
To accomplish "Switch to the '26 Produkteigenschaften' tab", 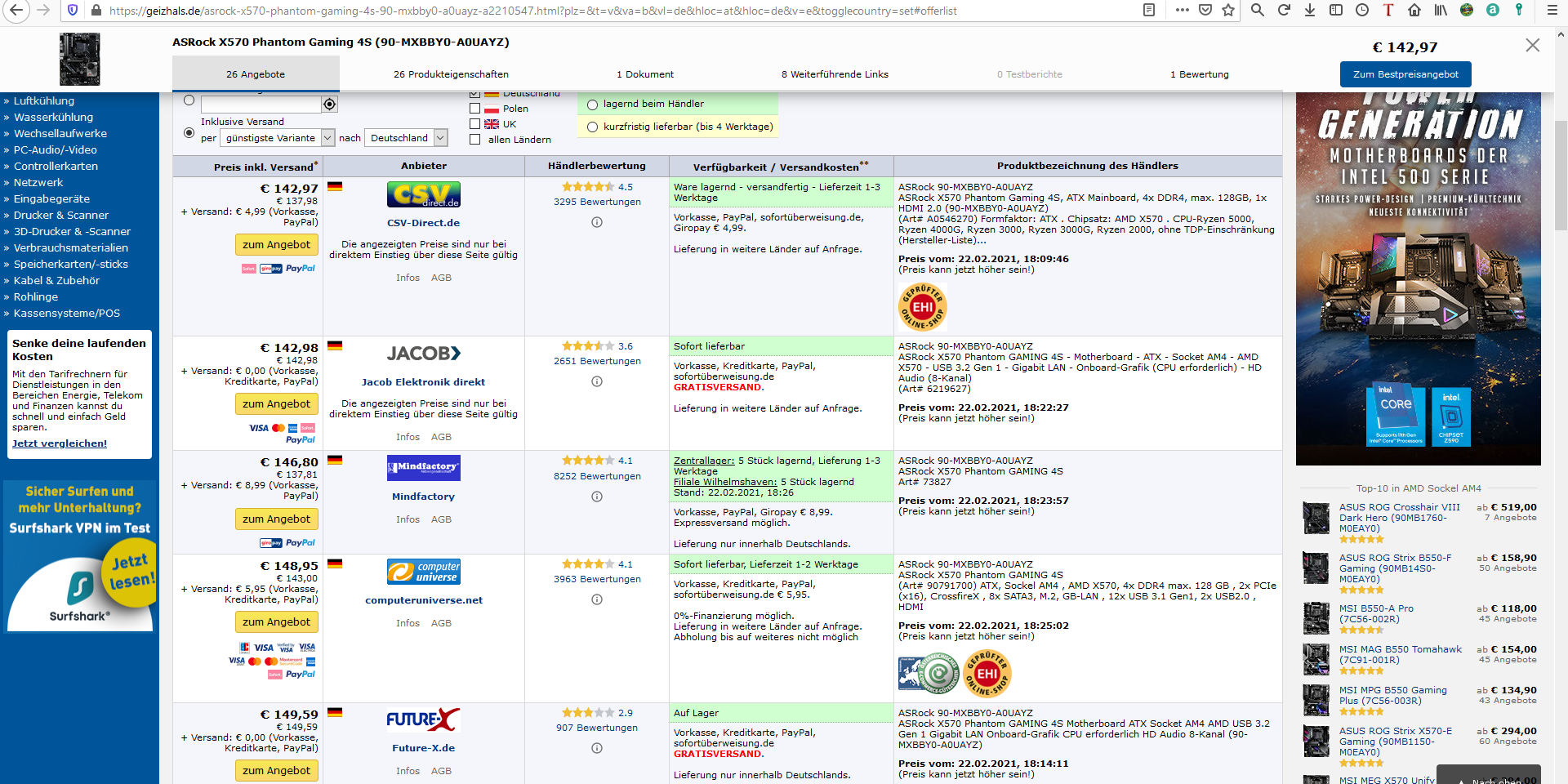I will tap(451, 74).
